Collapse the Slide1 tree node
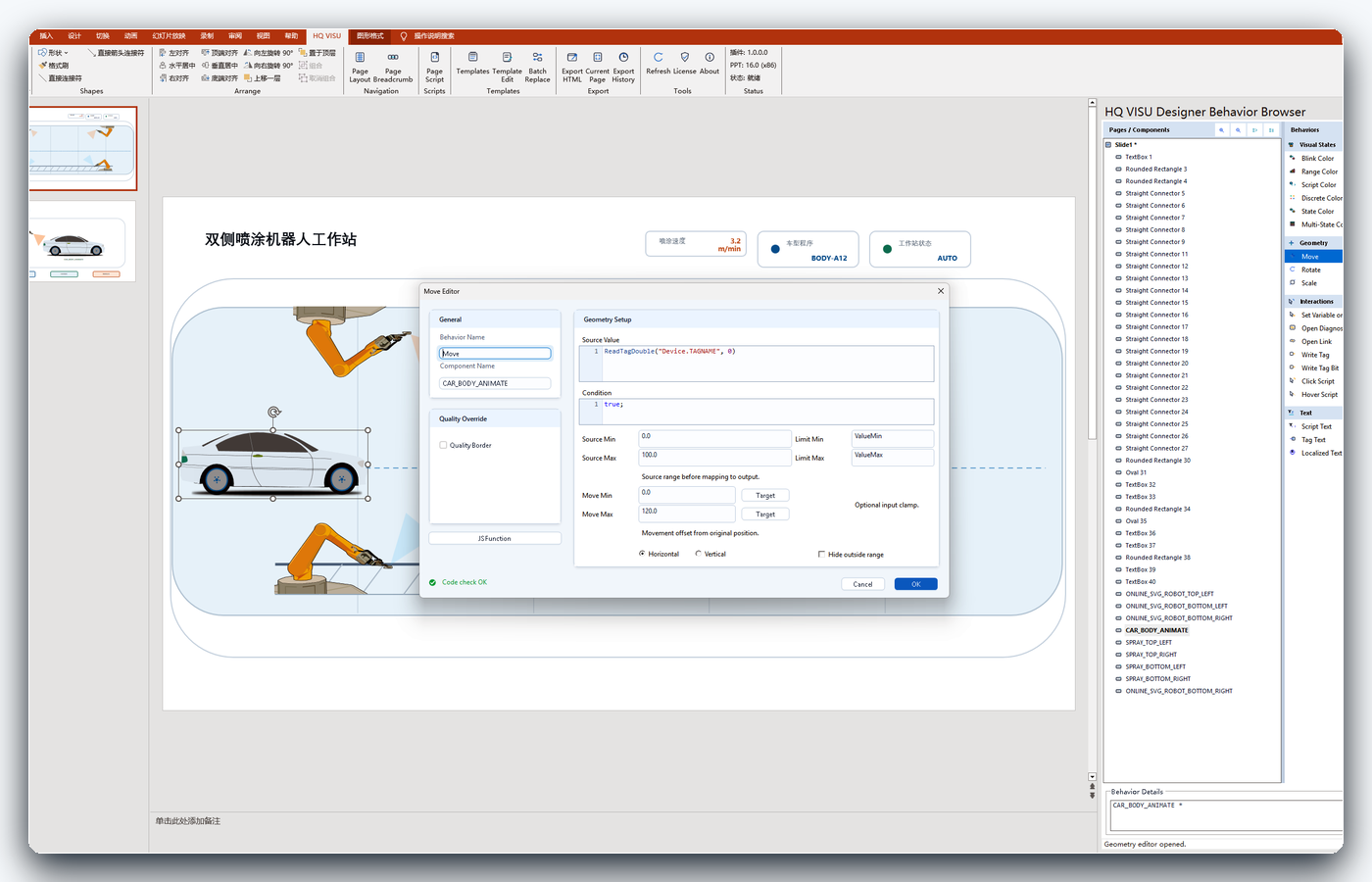This screenshot has width=1372, height=882. [1108, 145]
